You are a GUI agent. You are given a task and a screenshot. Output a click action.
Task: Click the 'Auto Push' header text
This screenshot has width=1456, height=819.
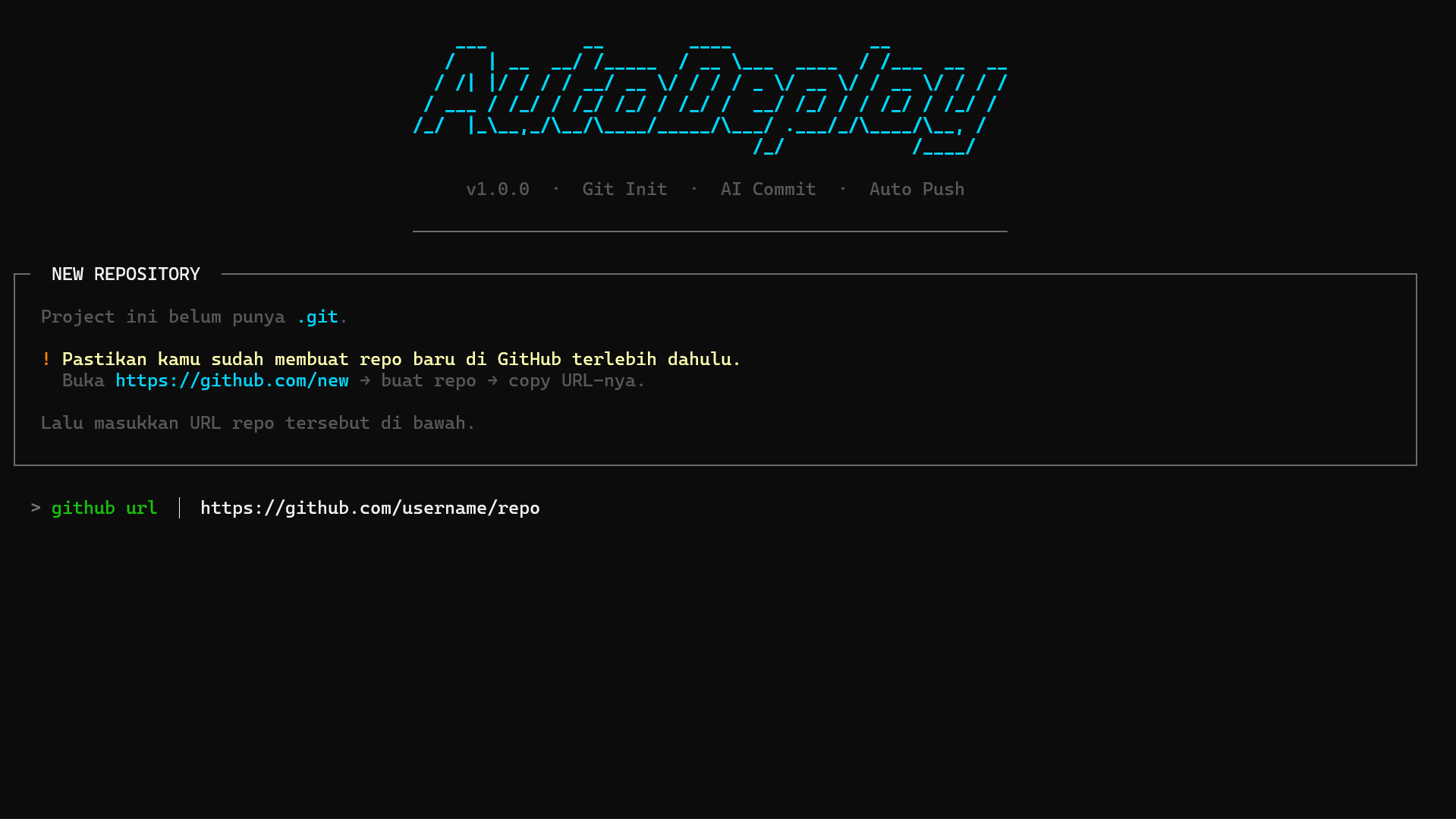(917, 189)
